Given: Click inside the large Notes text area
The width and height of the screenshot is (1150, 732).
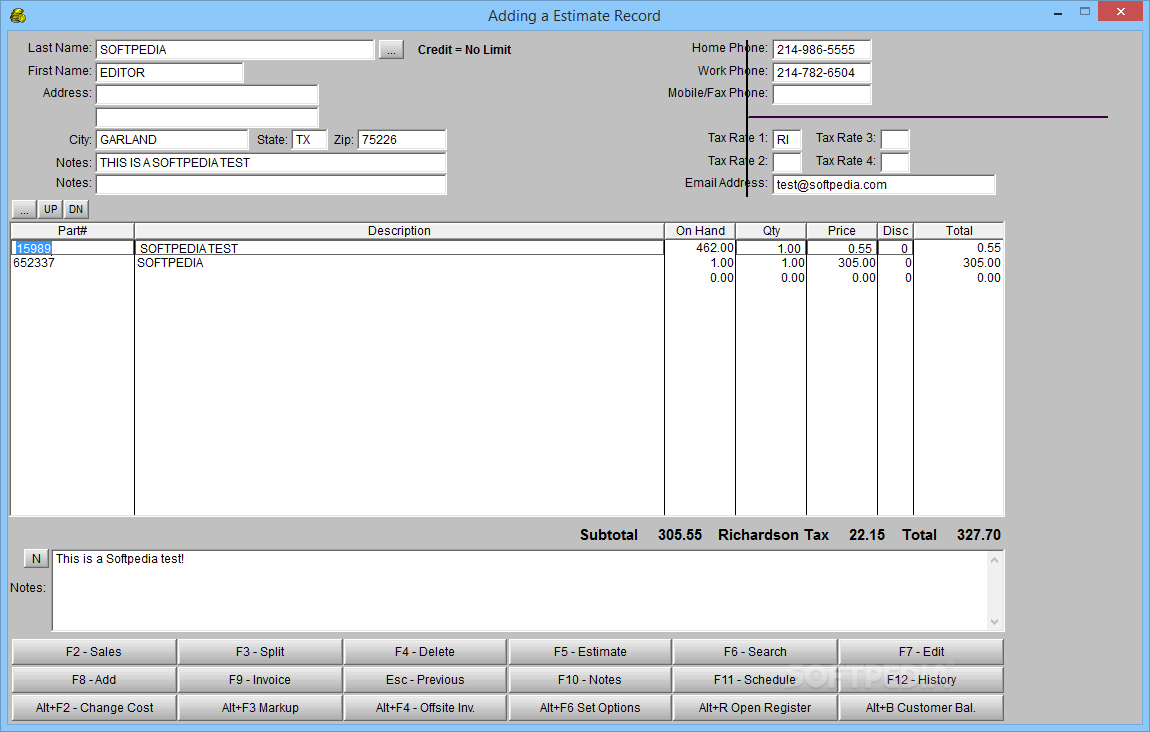Looking at the screenshot, I should tap(521, 590).
